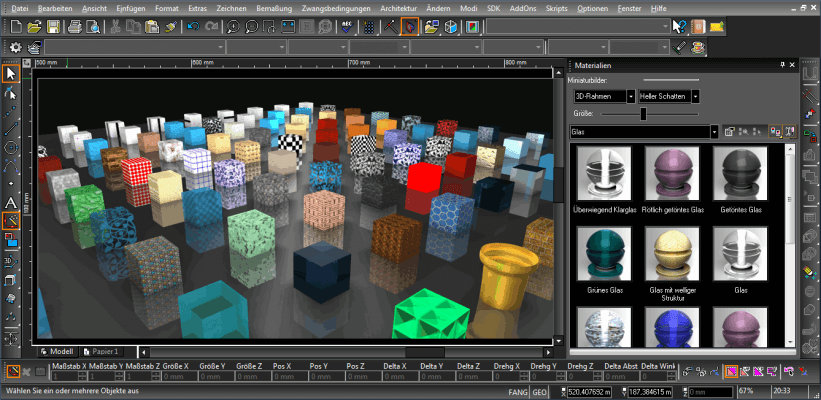
Task: Run the ABC spell check
Action: 347,26
